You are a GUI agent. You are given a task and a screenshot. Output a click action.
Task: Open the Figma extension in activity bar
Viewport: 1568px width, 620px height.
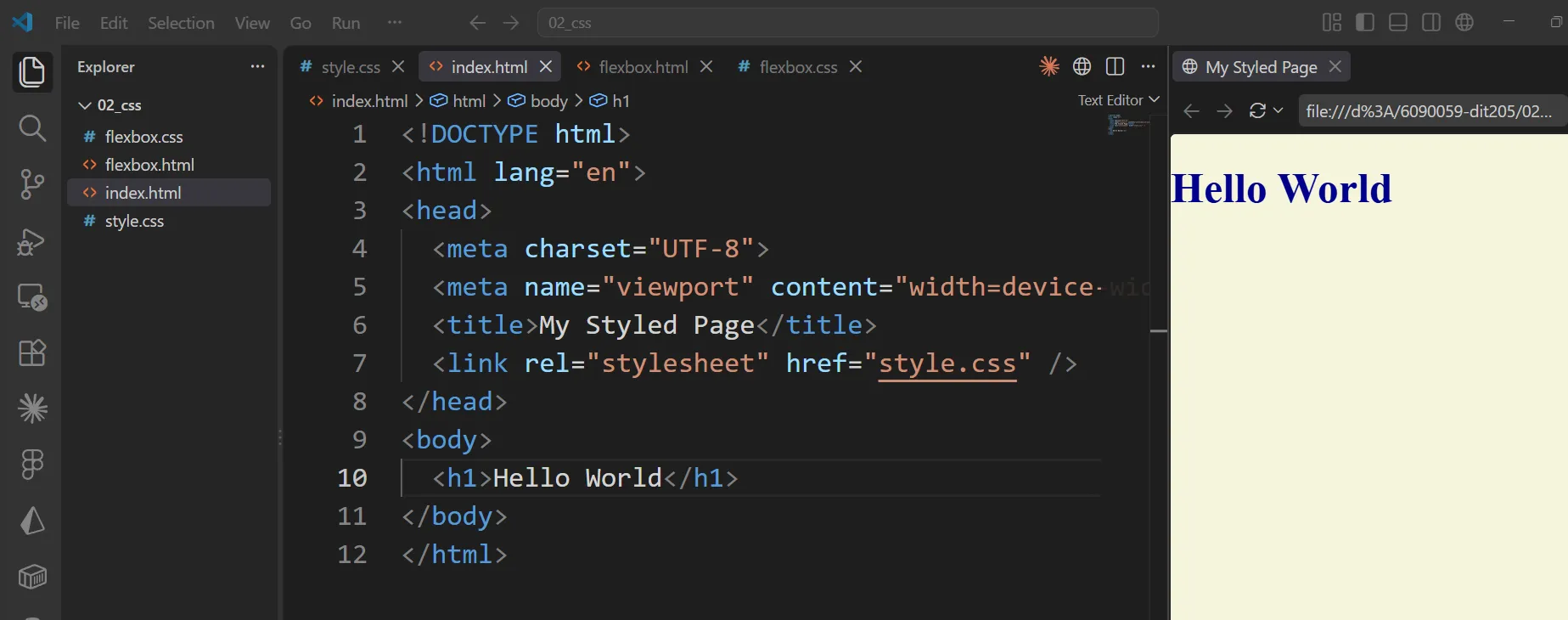pos(32,465)
